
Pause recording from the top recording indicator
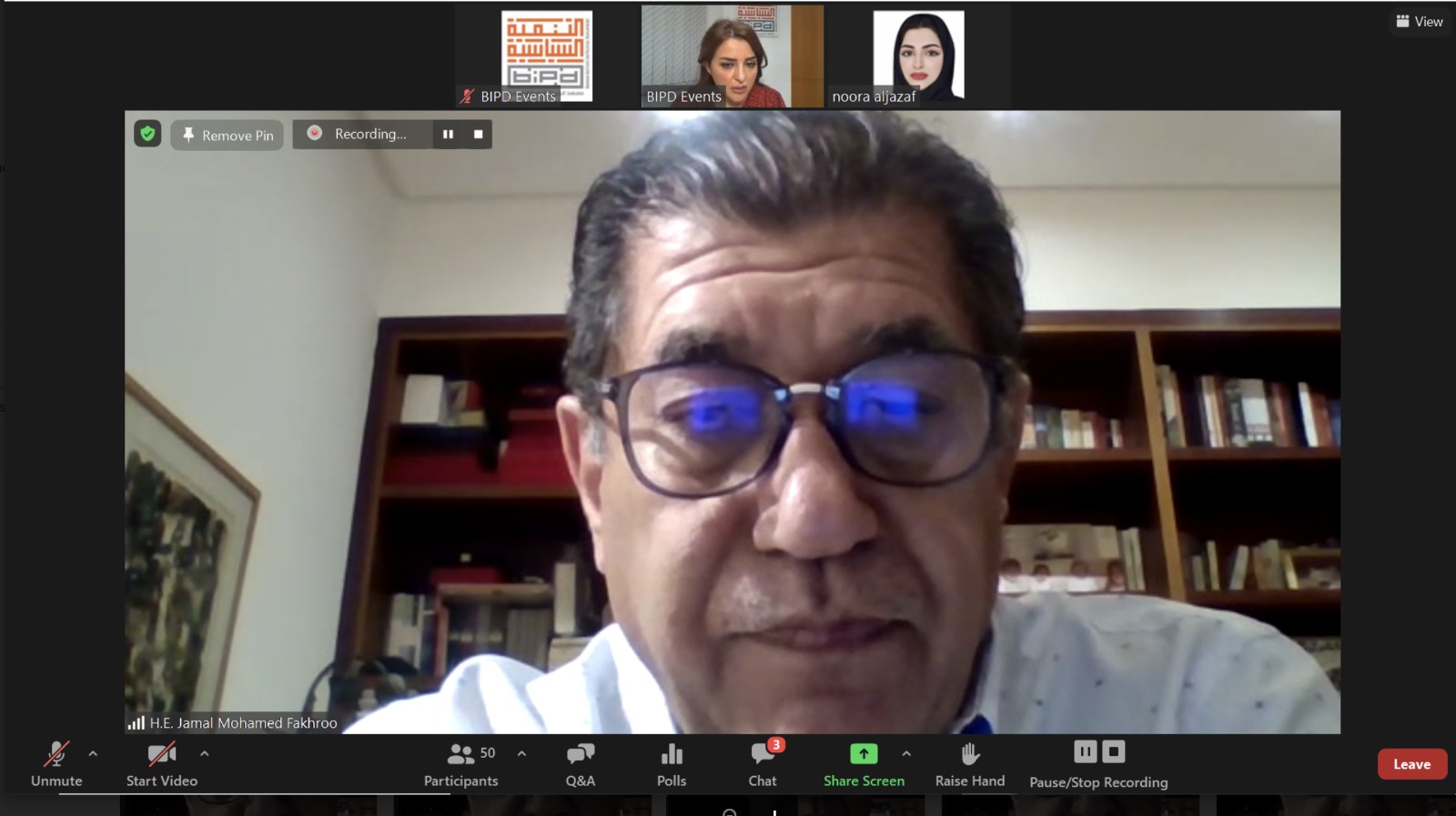448,135
